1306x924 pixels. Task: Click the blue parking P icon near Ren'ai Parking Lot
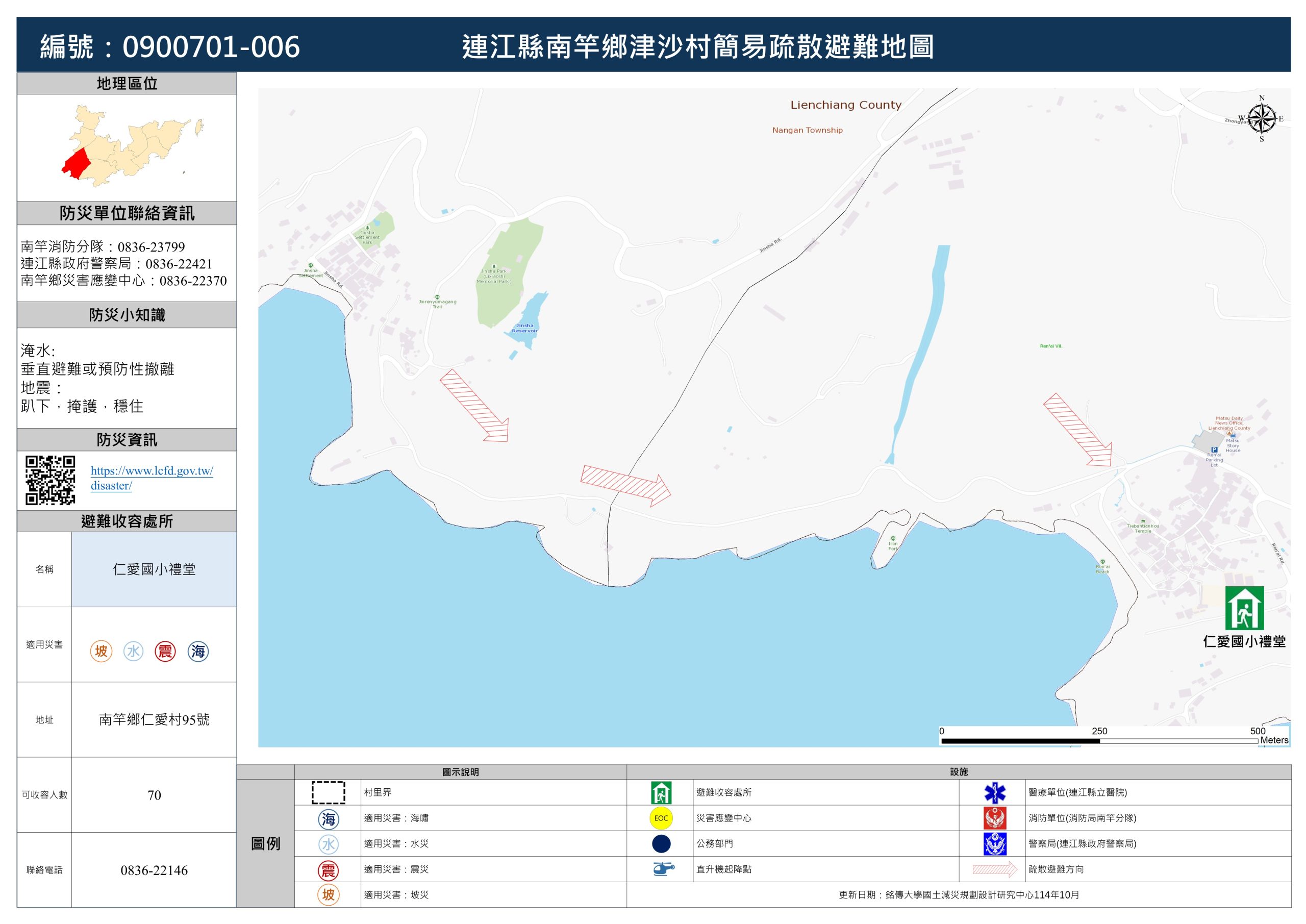1214,449
